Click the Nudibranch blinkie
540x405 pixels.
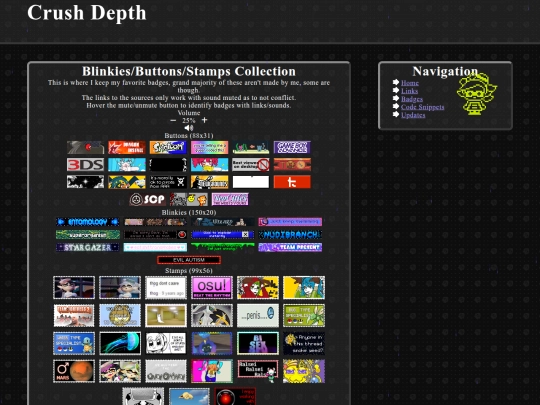(x=290, y=235)
